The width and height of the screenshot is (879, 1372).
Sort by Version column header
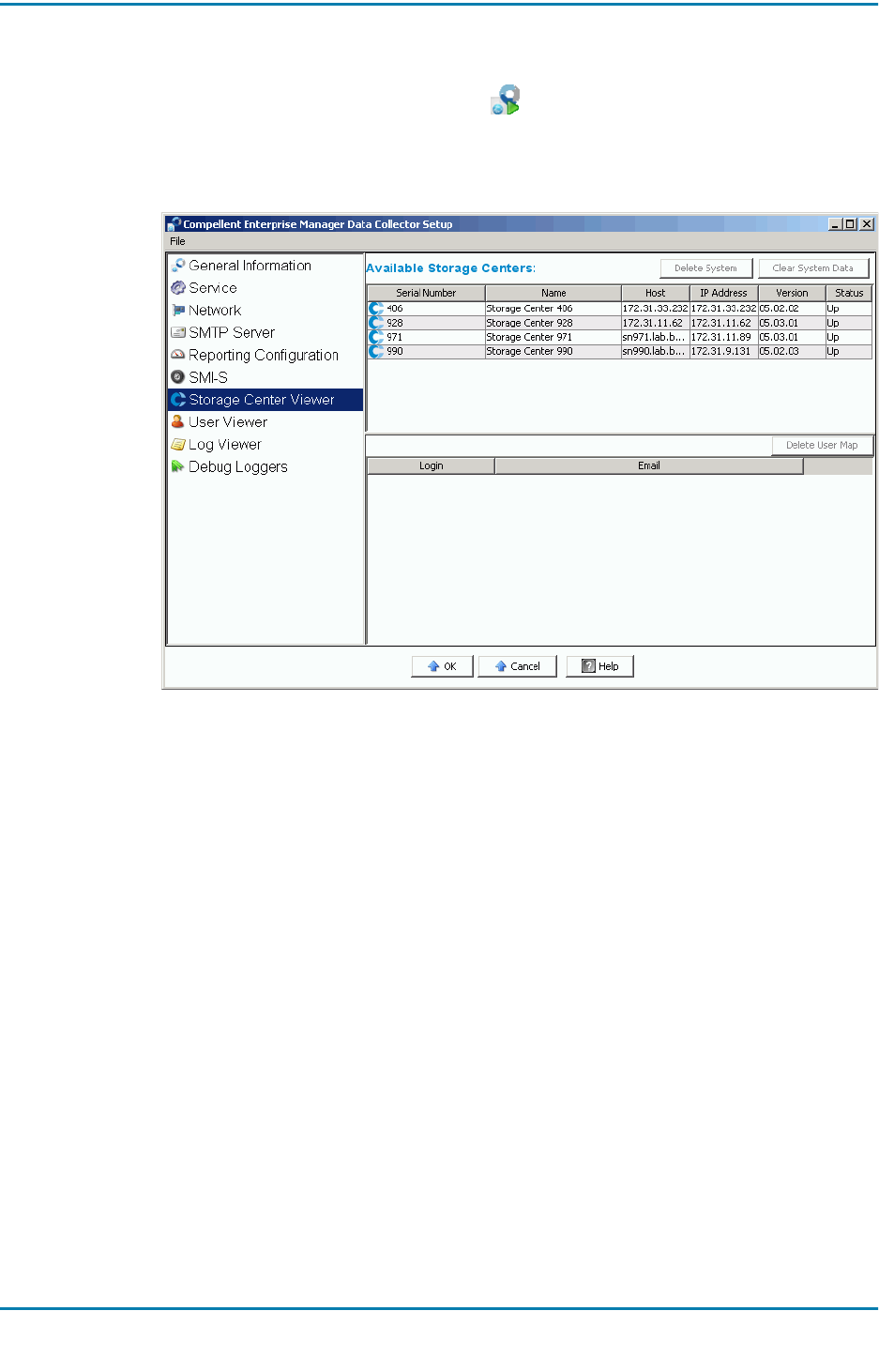tap(792, 293)
